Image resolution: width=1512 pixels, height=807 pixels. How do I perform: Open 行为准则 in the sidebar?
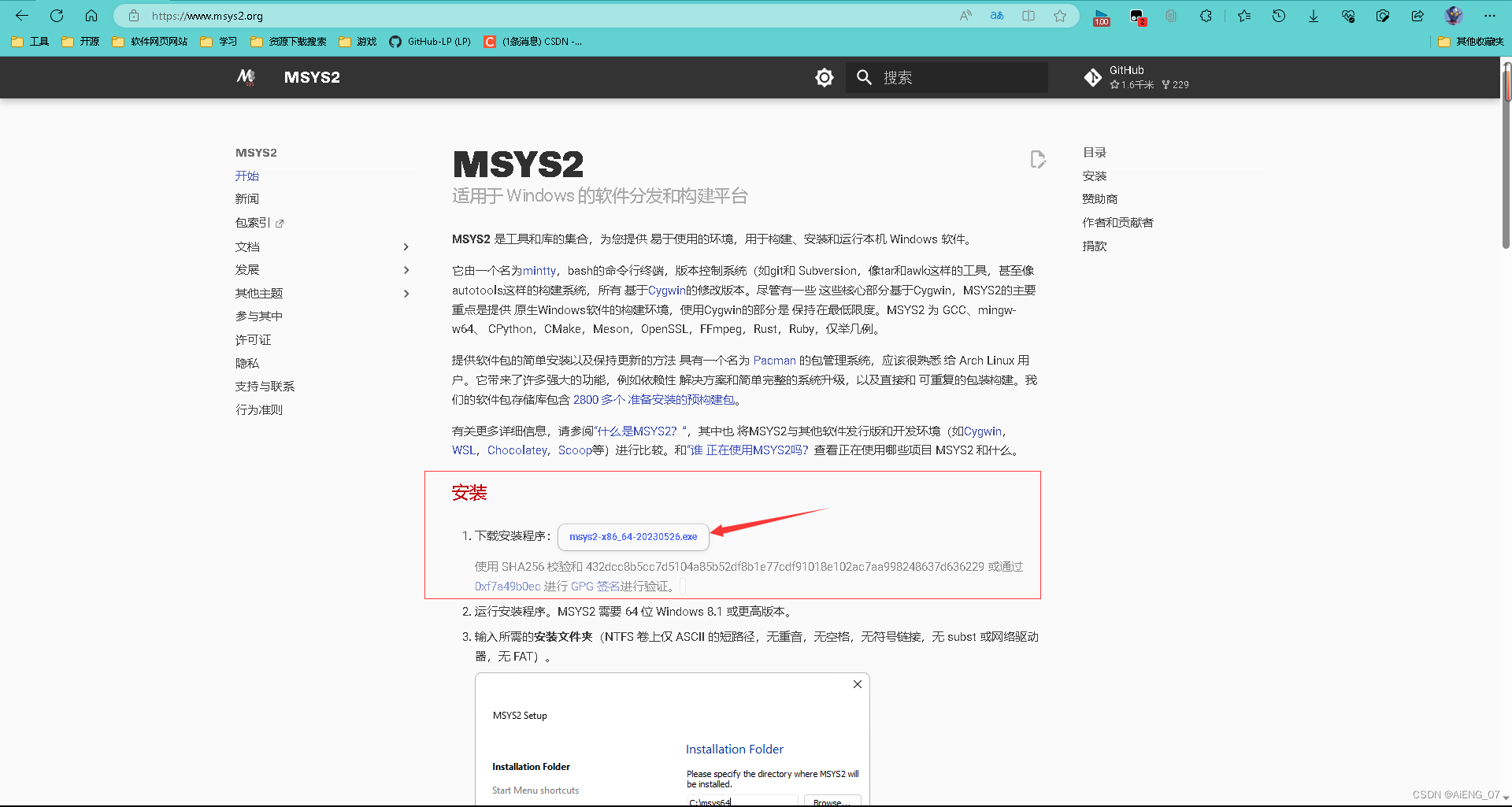(258, 410)
